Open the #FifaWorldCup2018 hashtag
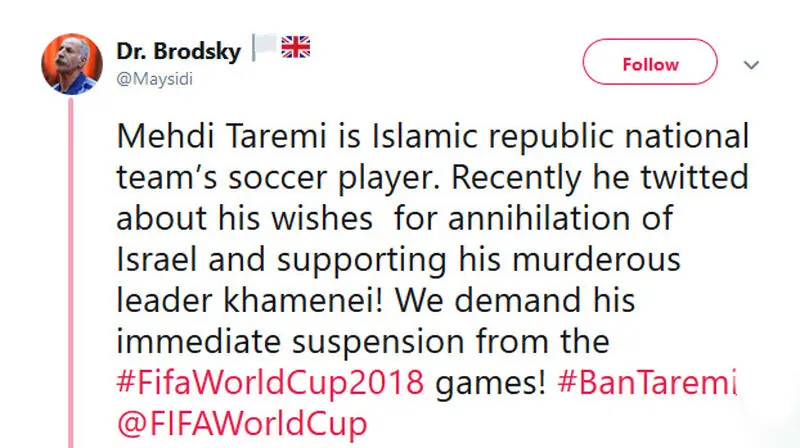Screen dimensions: 800x448 tap(270, 382)
